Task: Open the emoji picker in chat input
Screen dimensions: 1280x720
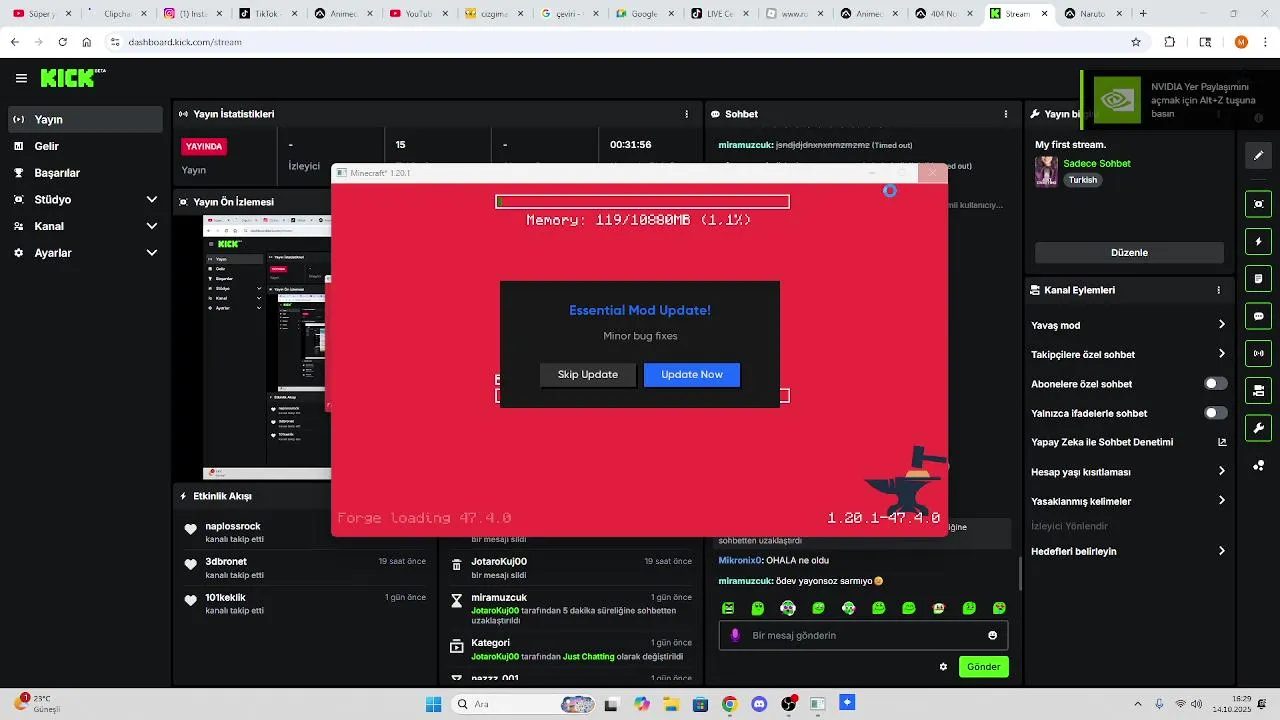Action: tap(992, 635)
